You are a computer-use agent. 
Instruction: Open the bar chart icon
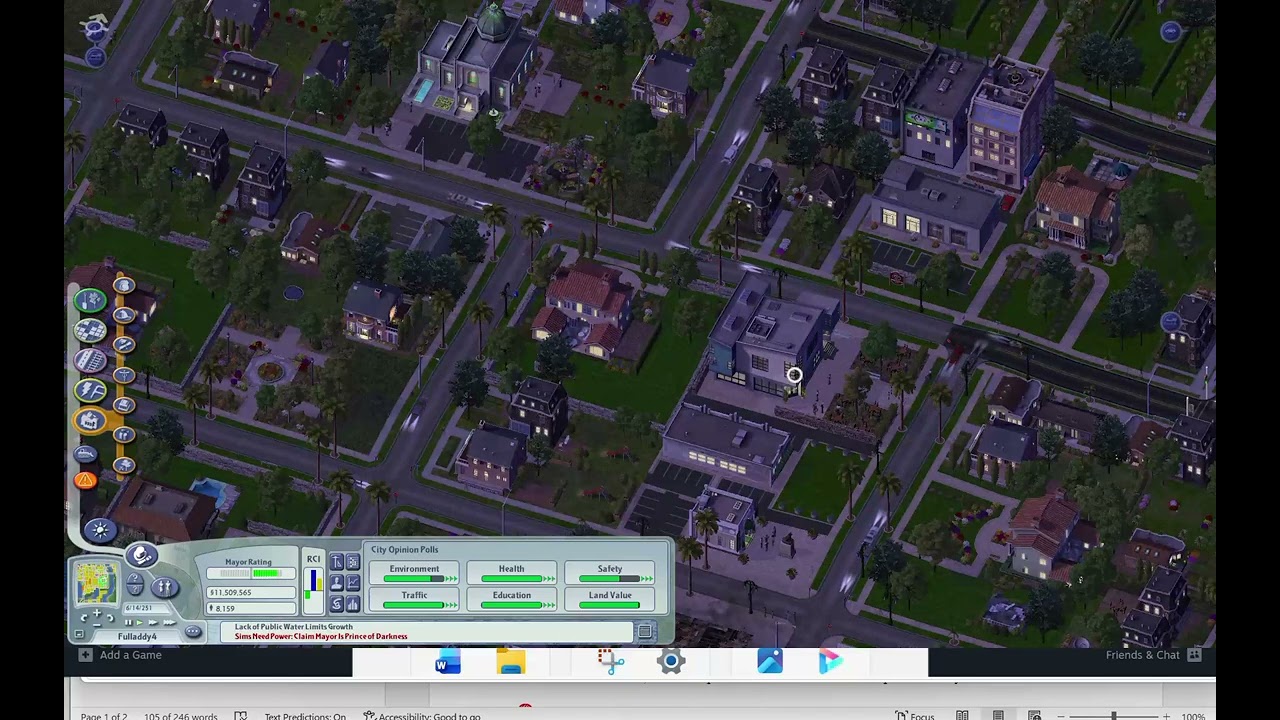(x=352, y=604)
